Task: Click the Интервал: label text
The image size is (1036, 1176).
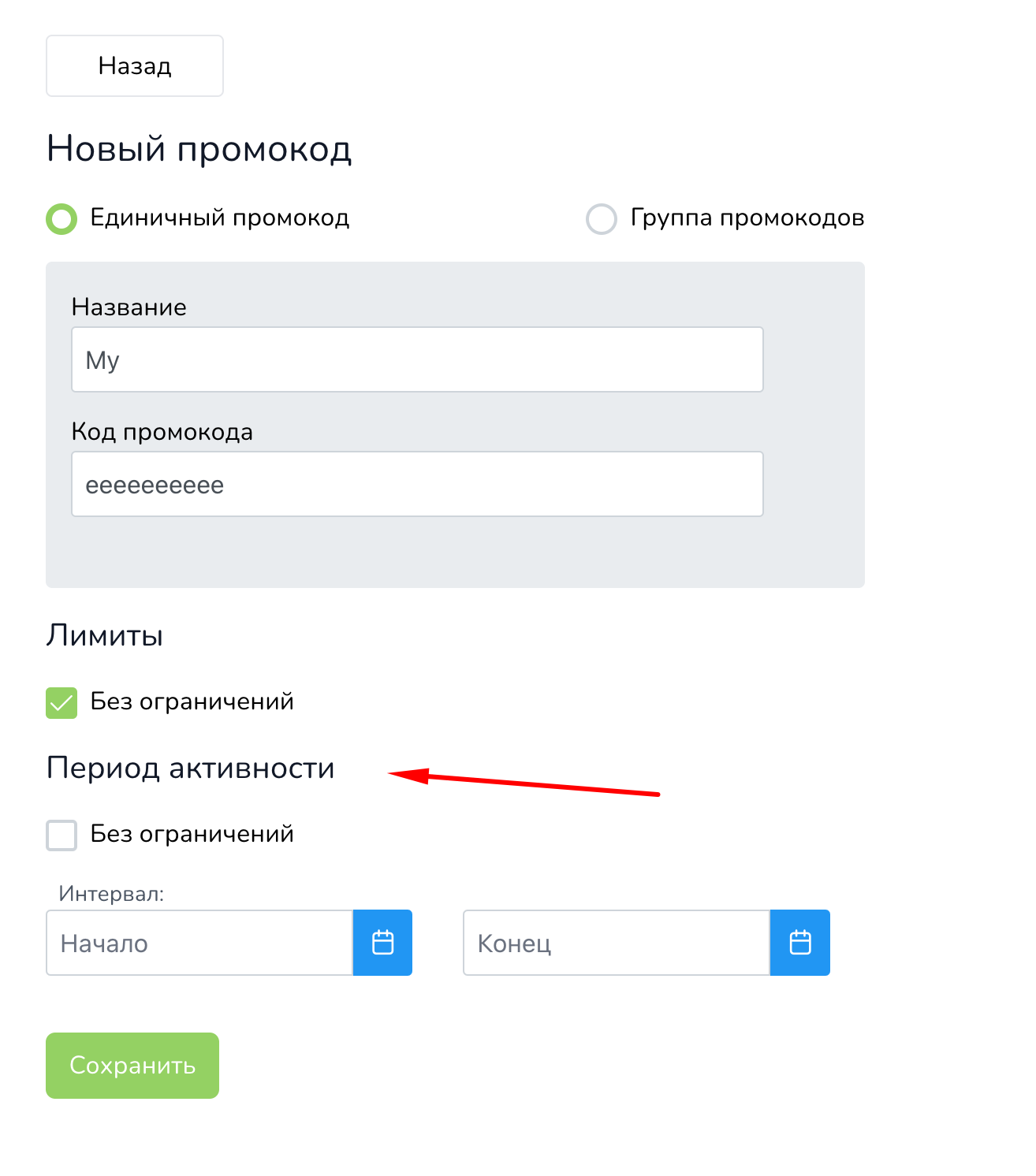Action: pyautogui.click(x=111, y=894)
